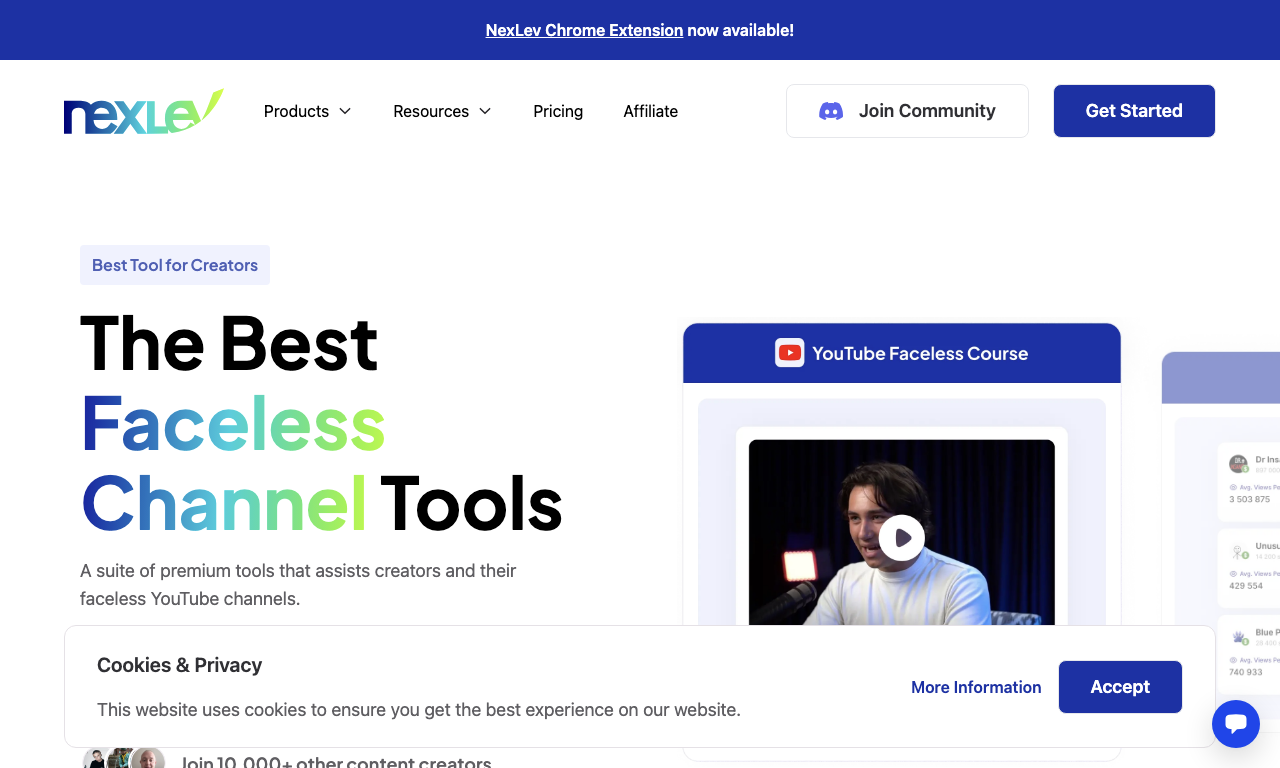Click the course video thumbnail
Viewport: 1280px width, 768px height.
click(x=902, y=533)
